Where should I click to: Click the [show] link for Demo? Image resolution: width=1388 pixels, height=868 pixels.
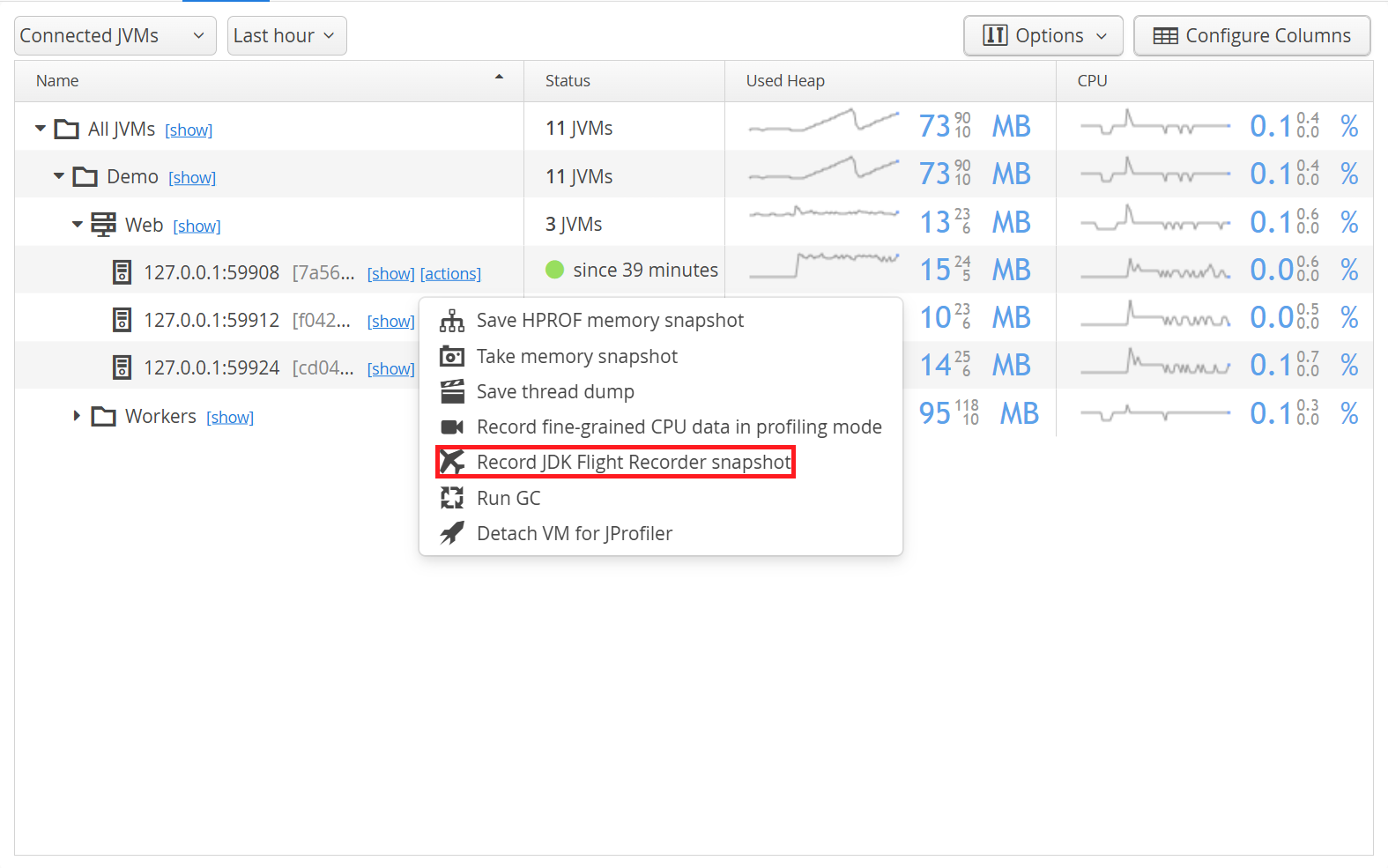[x=192, y=178]
